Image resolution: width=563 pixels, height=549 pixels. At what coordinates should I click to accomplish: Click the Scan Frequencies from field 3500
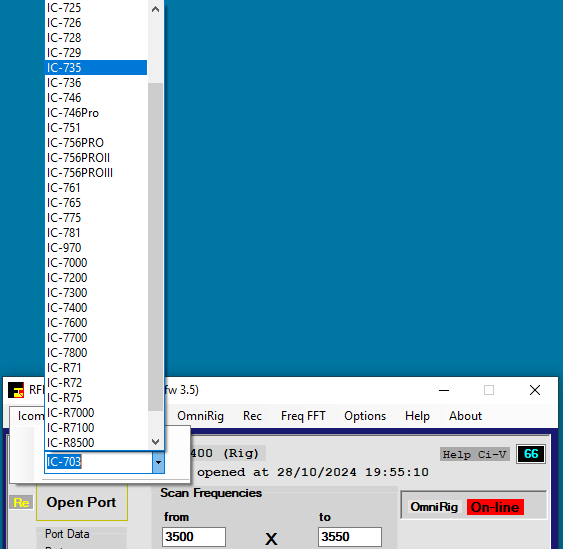[194, 537]
